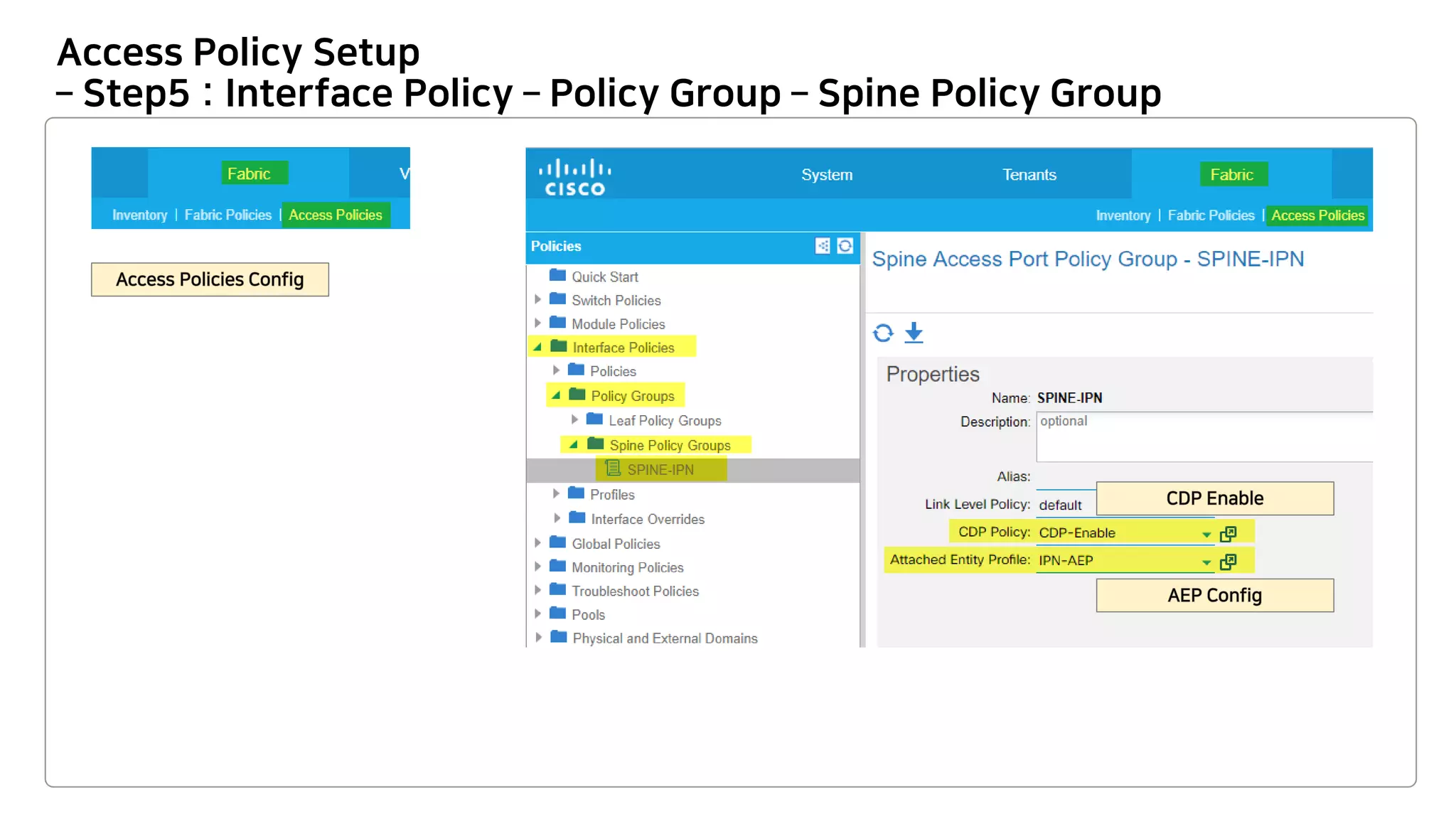The image size is (1456, 819).
Task: Click the Cisco logo
Action: (574, 176)
